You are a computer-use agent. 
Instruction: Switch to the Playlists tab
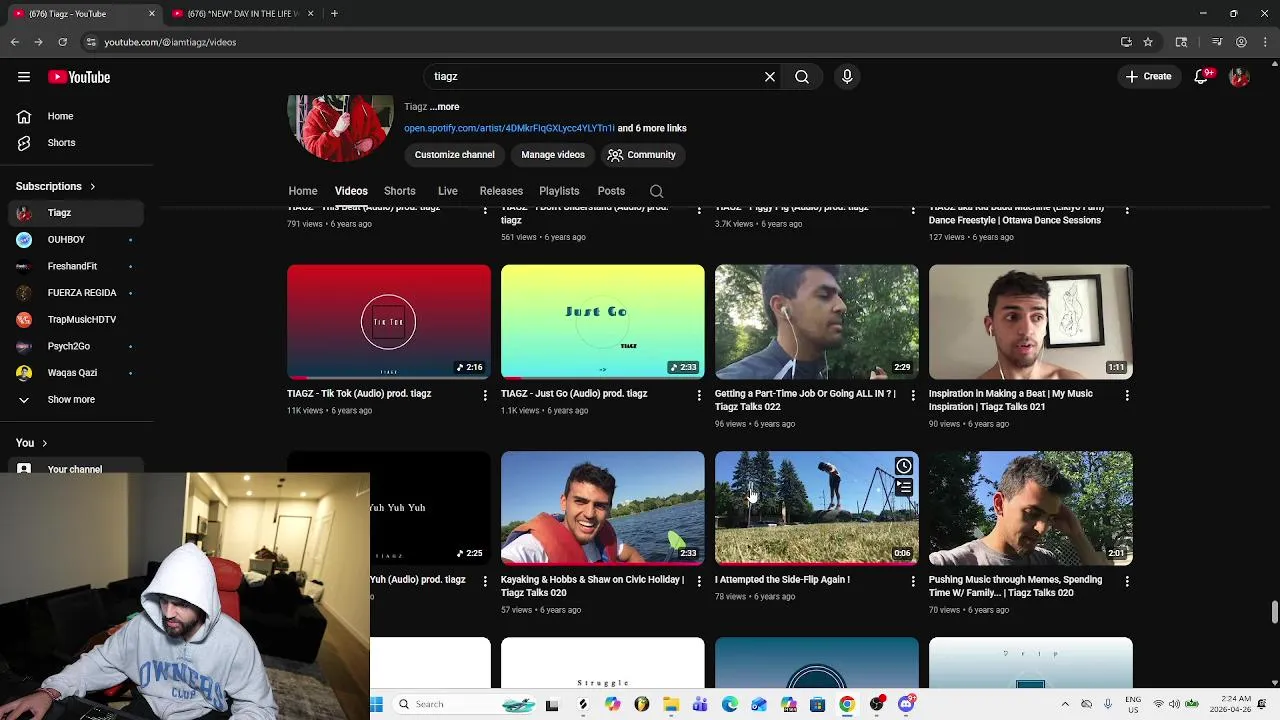click(x=559, y=191)
